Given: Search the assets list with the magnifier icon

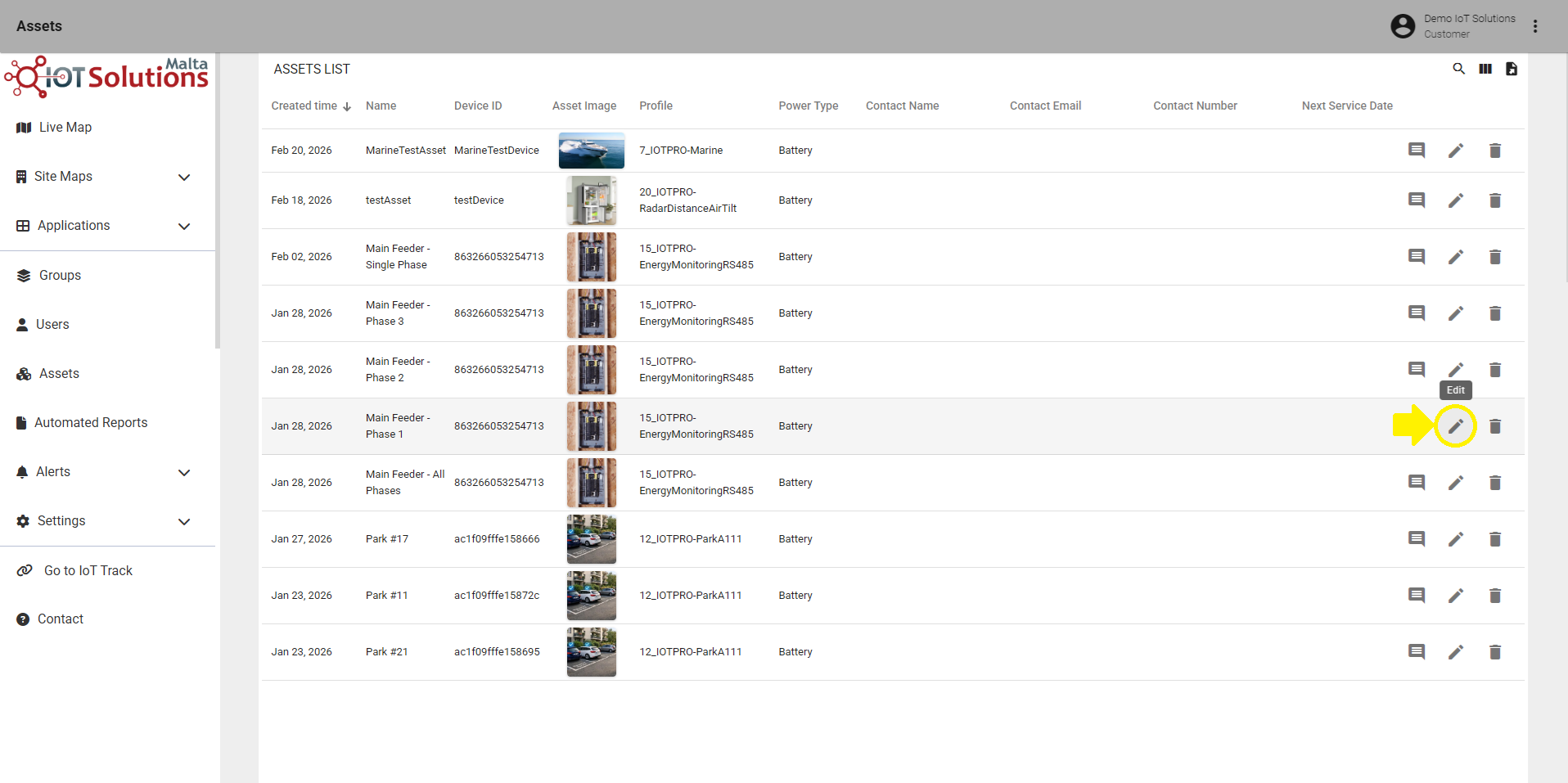Looking at the screenshot, I should [x=1458, y=69].
